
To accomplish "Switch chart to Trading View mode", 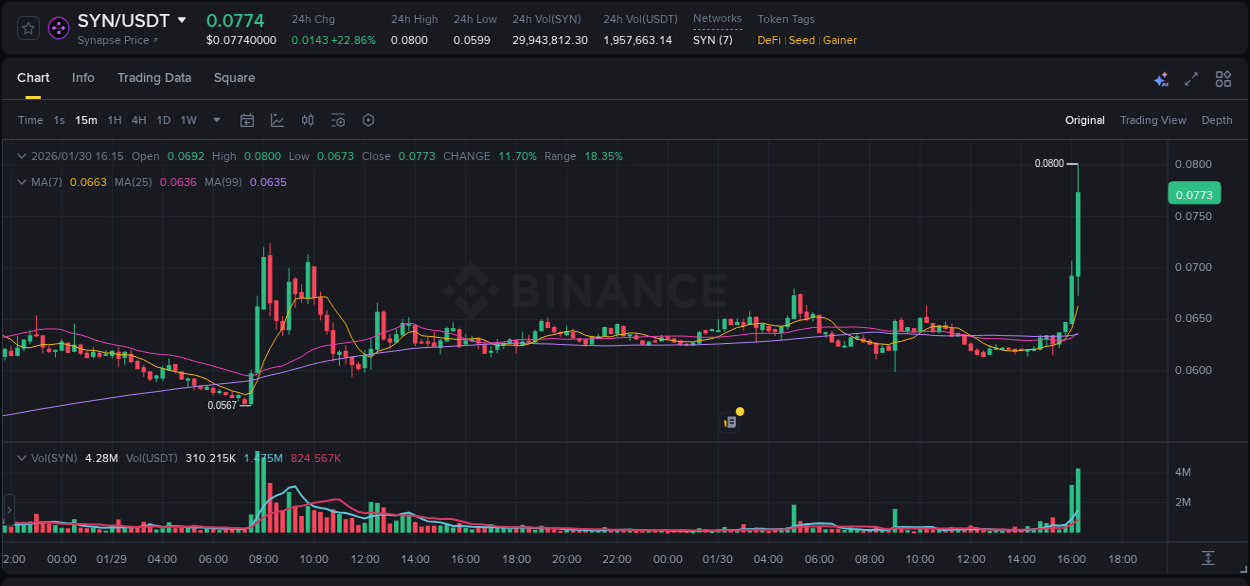I will (1153, 120).
